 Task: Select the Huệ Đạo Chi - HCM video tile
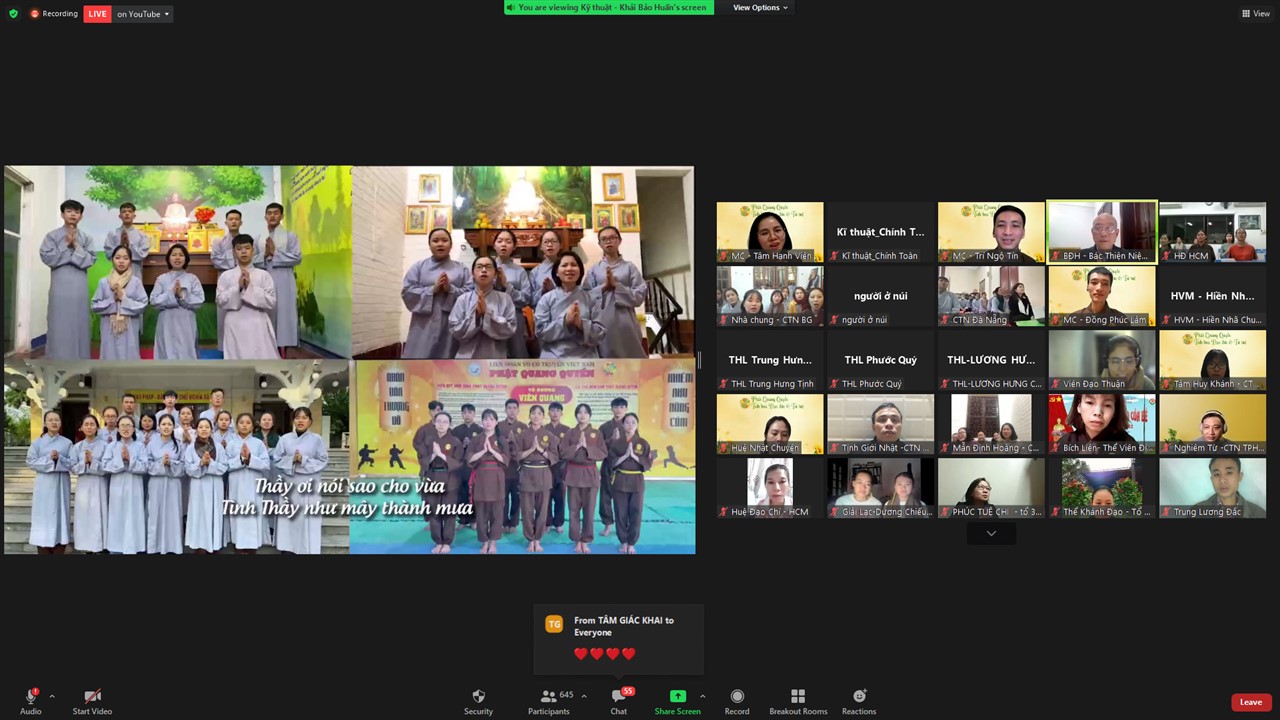click(x=770, y=489)
